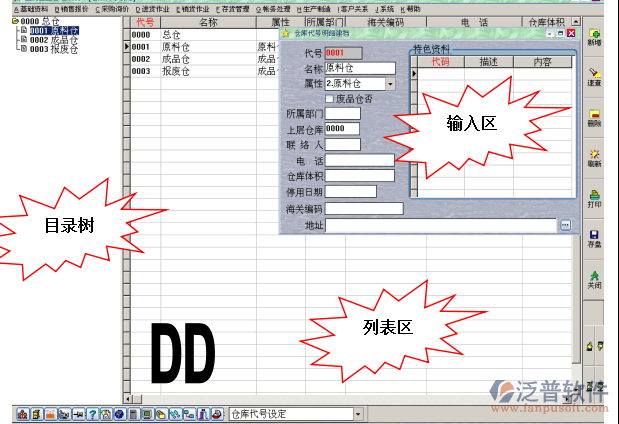Open the 仓库代号设定 combo box at bottom

pyautogui.click(x=357, y=414)
